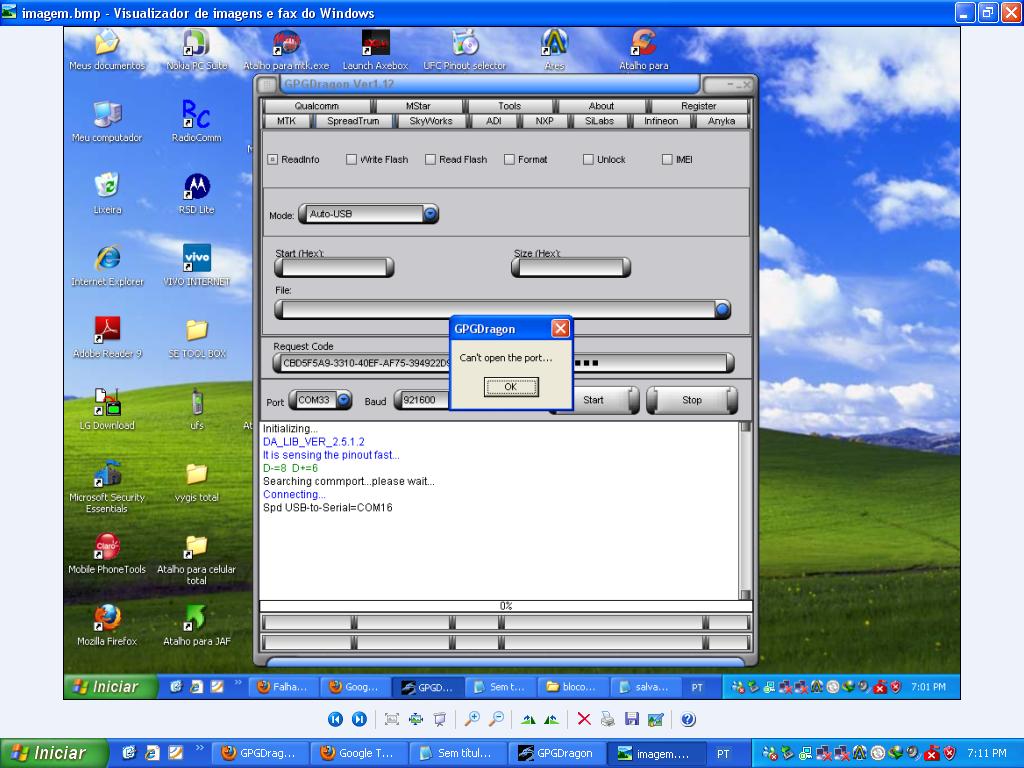Screen dimensions: 1024x768
Task: Click the floppy disk save icon
Action: pyautogui.click(x=632, y=719)
